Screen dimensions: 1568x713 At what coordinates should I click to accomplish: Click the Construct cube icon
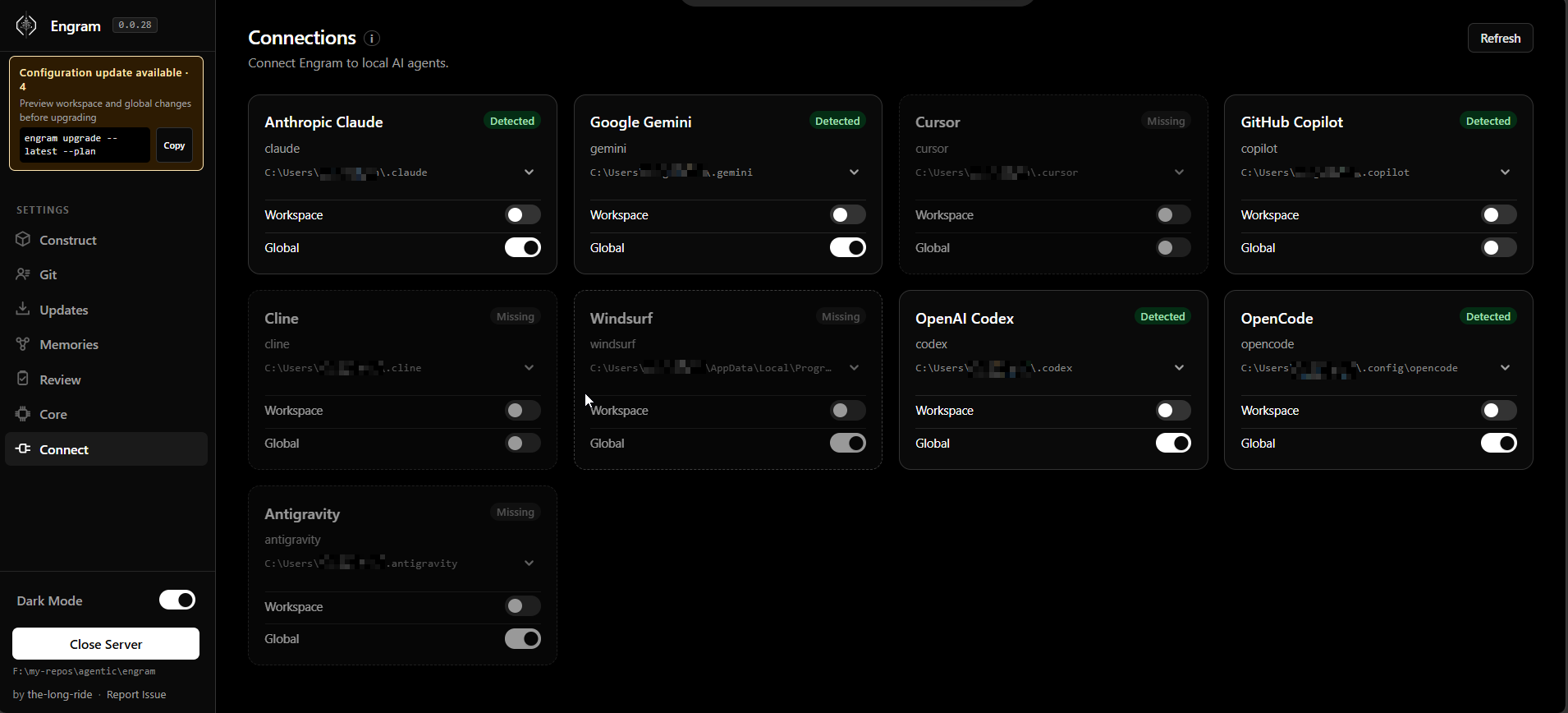click(23, 240)
